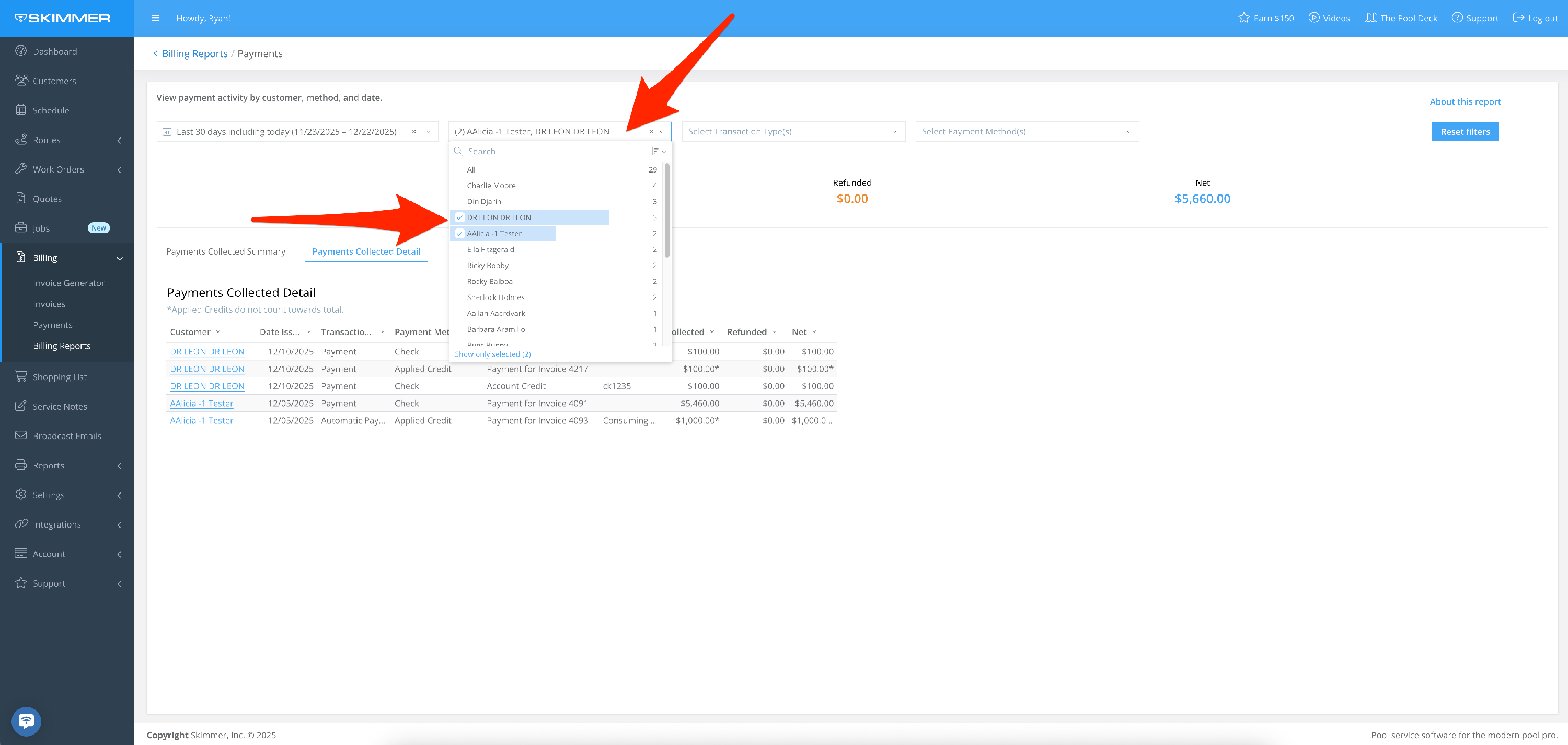Open Invoice Generator in Billing menu

point(69,283)
